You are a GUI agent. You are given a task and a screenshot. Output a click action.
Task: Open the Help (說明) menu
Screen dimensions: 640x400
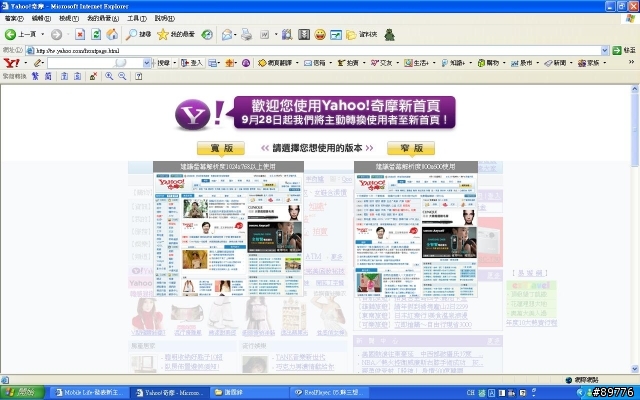point(164,18)
